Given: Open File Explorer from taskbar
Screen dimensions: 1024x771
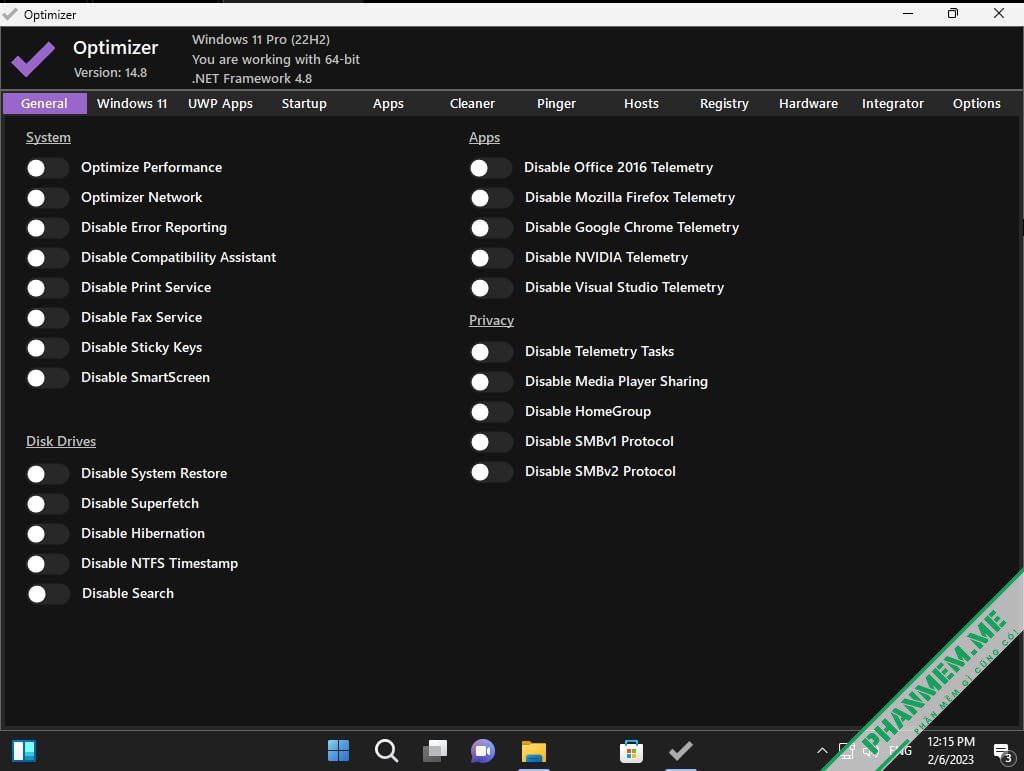Looking at the screenshot, I should coord(534,751).
